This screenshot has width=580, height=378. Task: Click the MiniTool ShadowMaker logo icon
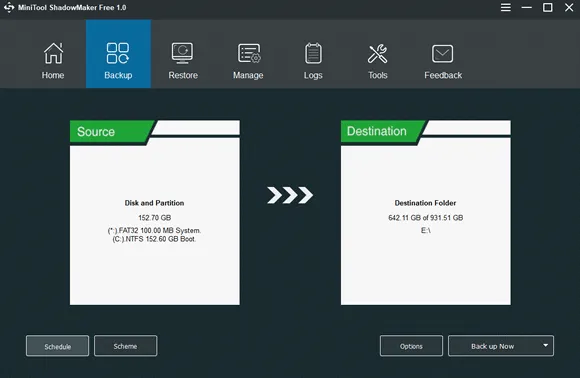9,7
